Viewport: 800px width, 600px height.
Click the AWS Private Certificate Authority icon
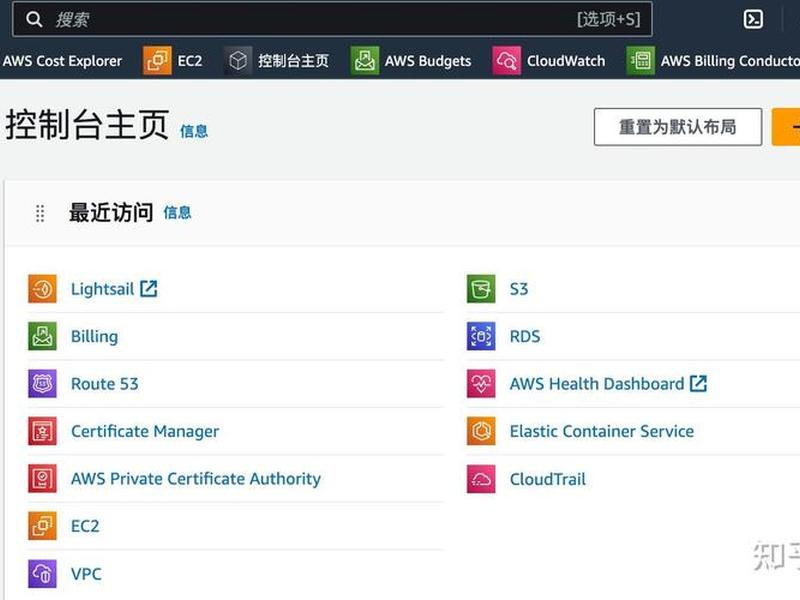pyautogui.click(x=42, y=479)
